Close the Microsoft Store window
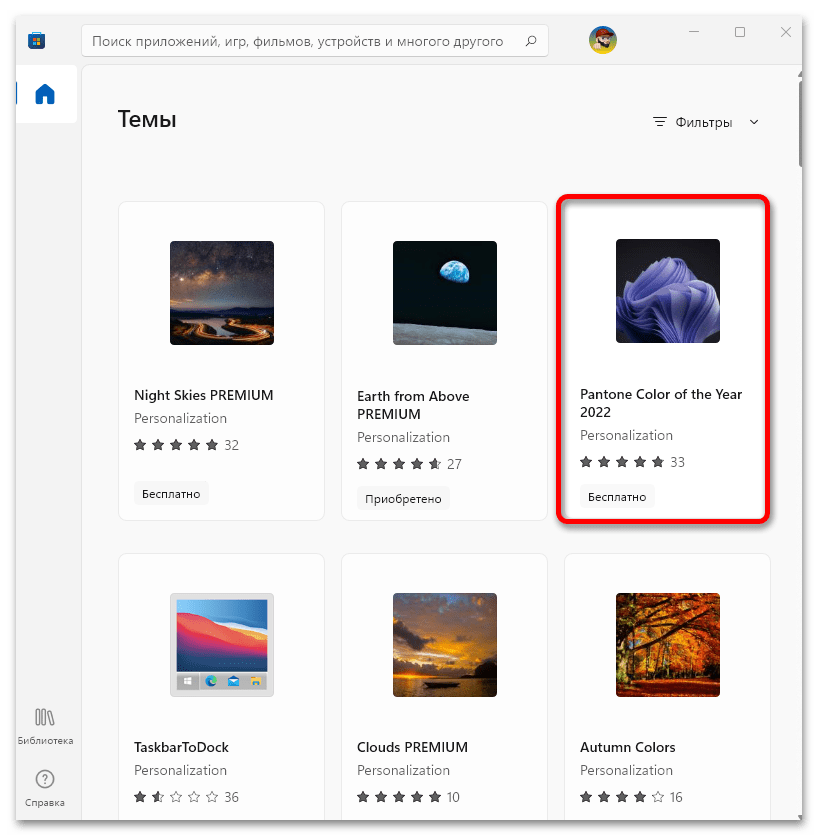This screenshot has height=836, width=818. (785, 32)
